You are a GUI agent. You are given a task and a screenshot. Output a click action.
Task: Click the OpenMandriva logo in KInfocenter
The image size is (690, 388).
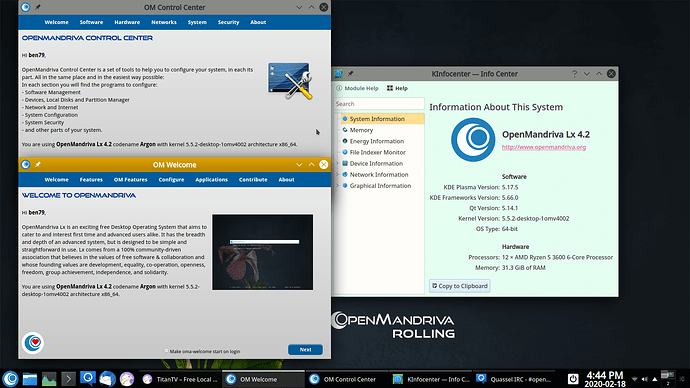click(473, 139)
